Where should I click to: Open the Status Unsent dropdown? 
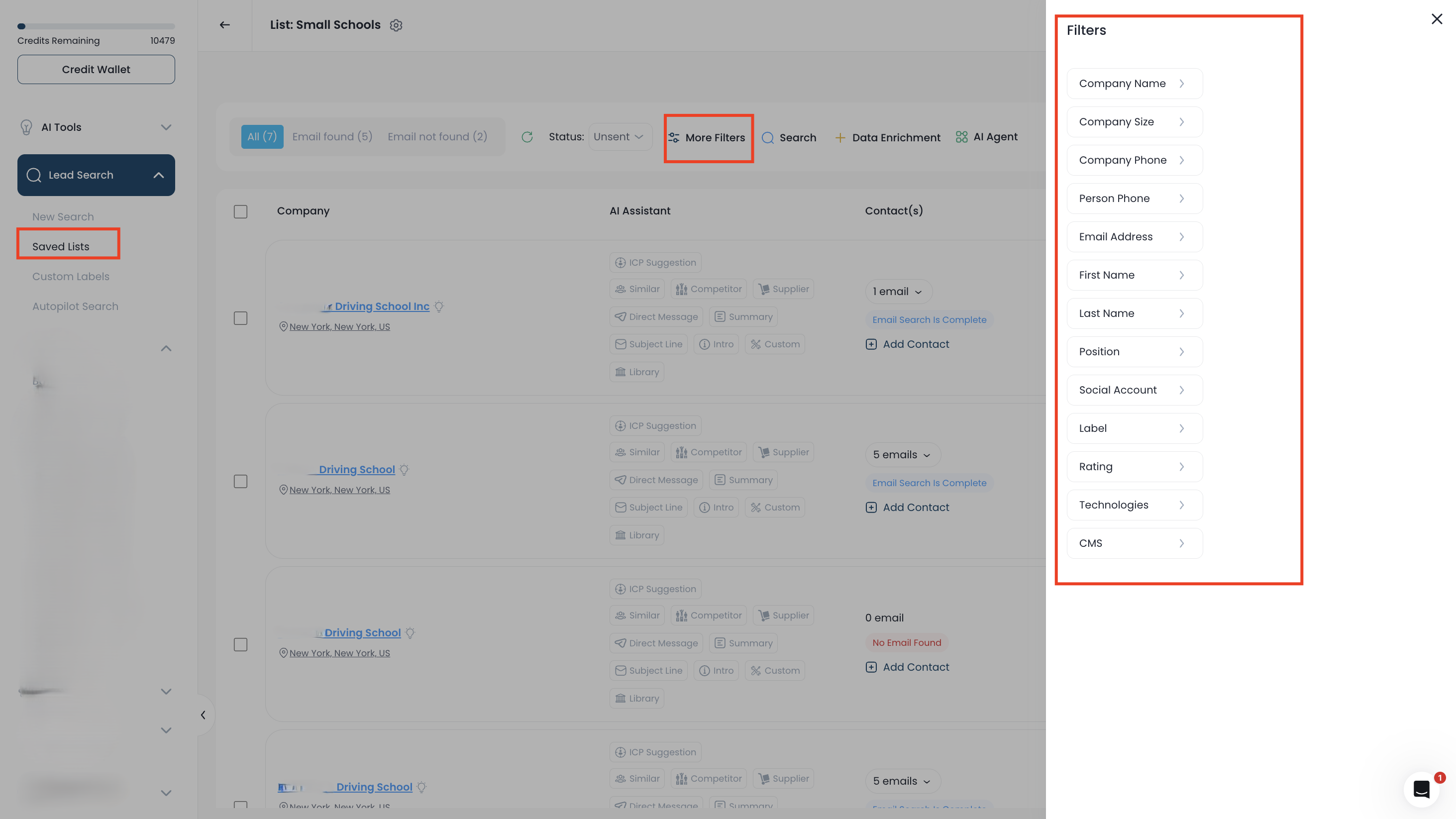click(620, 137)
